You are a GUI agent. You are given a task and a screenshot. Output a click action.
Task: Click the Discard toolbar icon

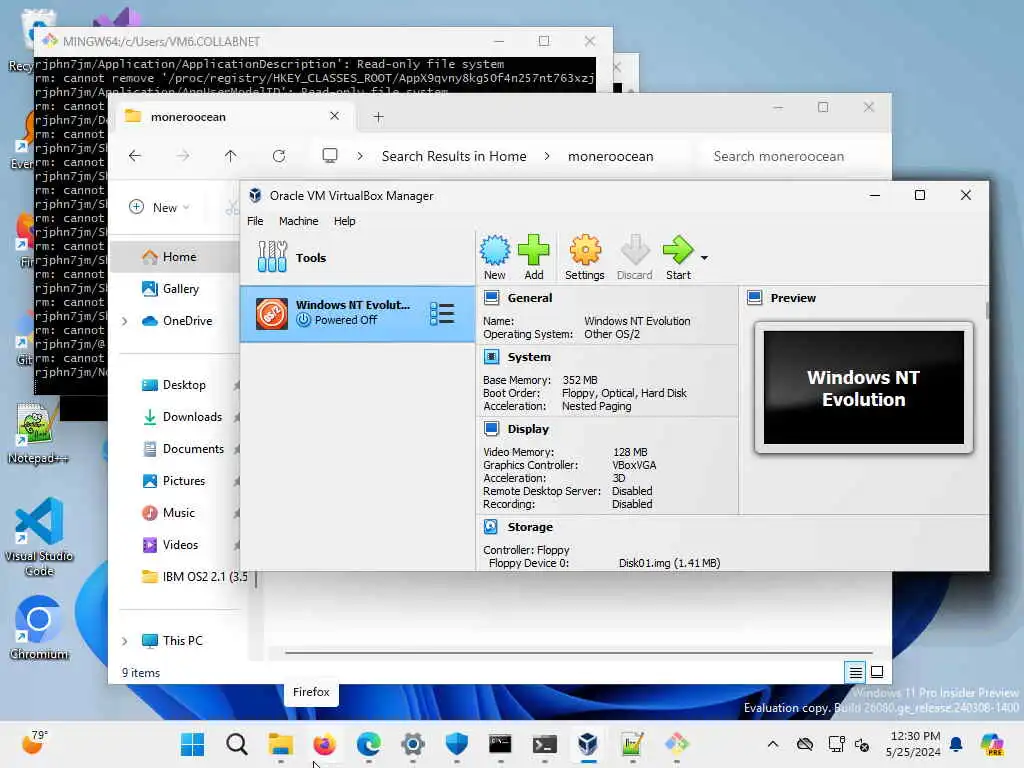click(x=635, y=257)
